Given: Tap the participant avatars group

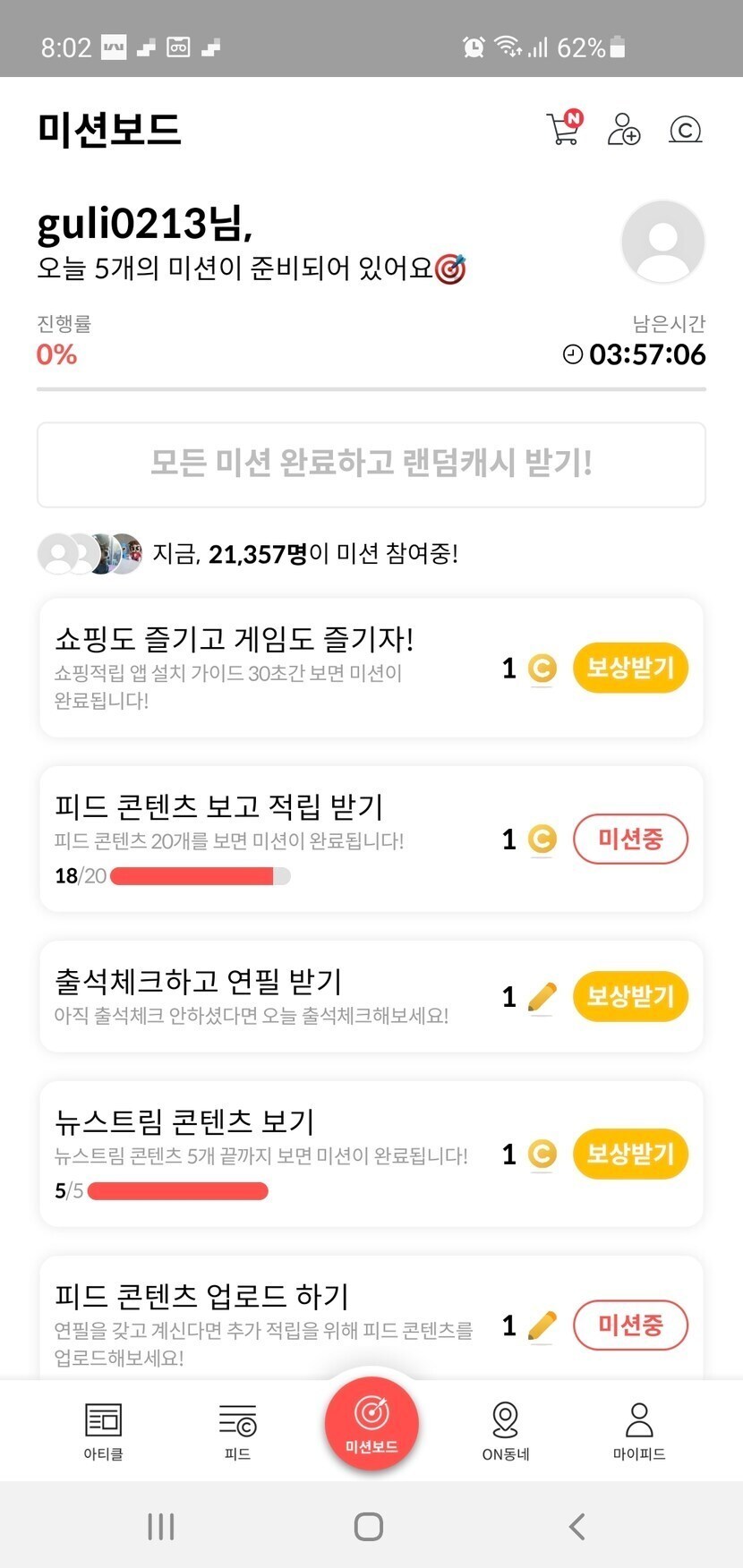Looking at the screenshot, I should [x=90, y=554].
